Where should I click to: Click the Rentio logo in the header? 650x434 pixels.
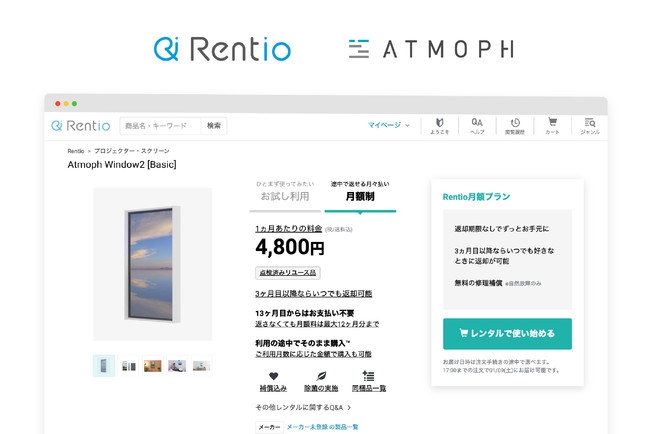81,125
